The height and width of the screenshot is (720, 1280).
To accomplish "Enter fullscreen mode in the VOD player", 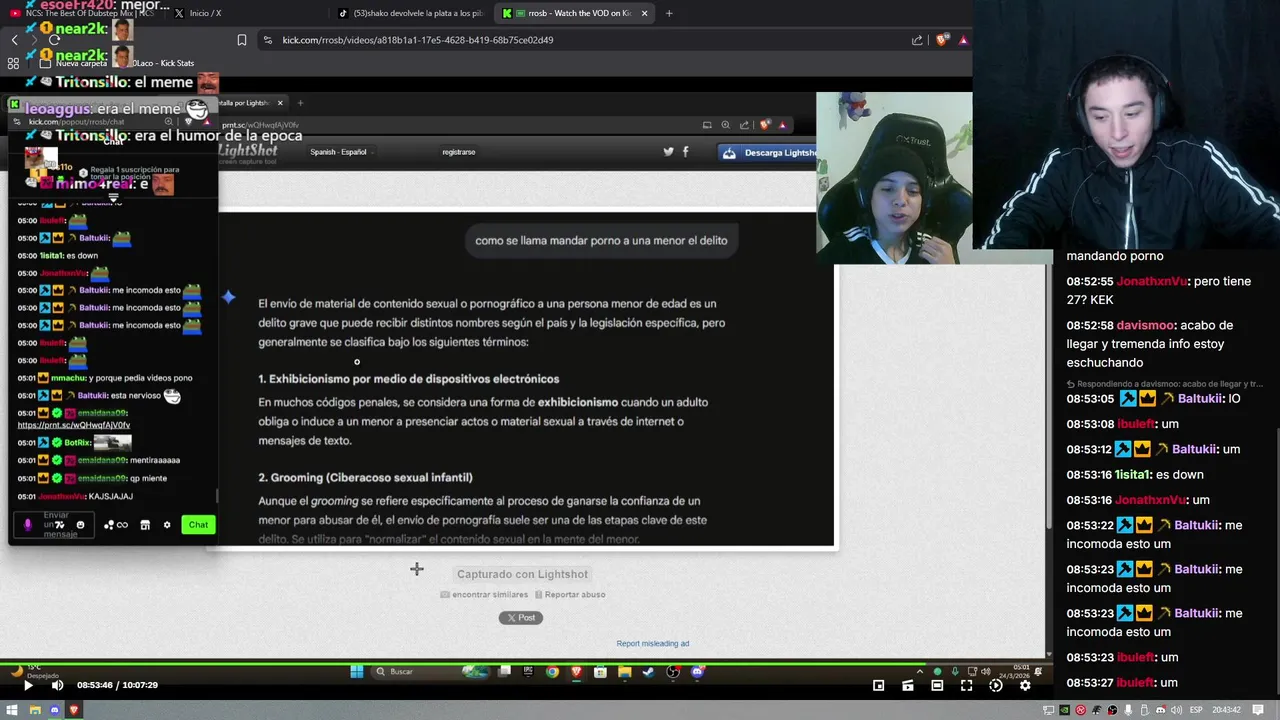I will click(x=966, y=685).
